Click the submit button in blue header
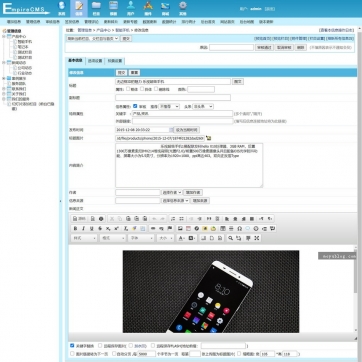The height and width of the screenshot is (362, 362). 122,72
